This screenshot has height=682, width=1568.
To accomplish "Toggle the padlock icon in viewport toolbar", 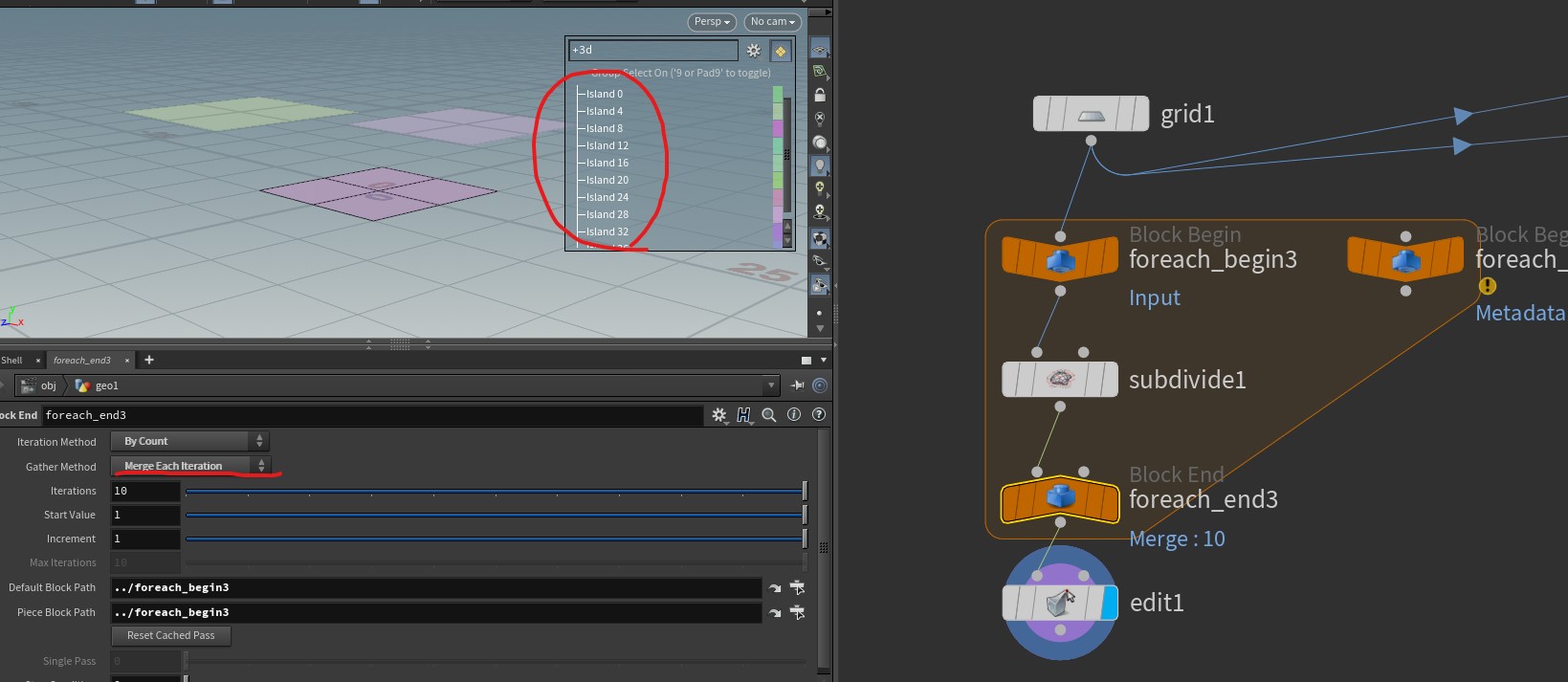I will (820, 95).
